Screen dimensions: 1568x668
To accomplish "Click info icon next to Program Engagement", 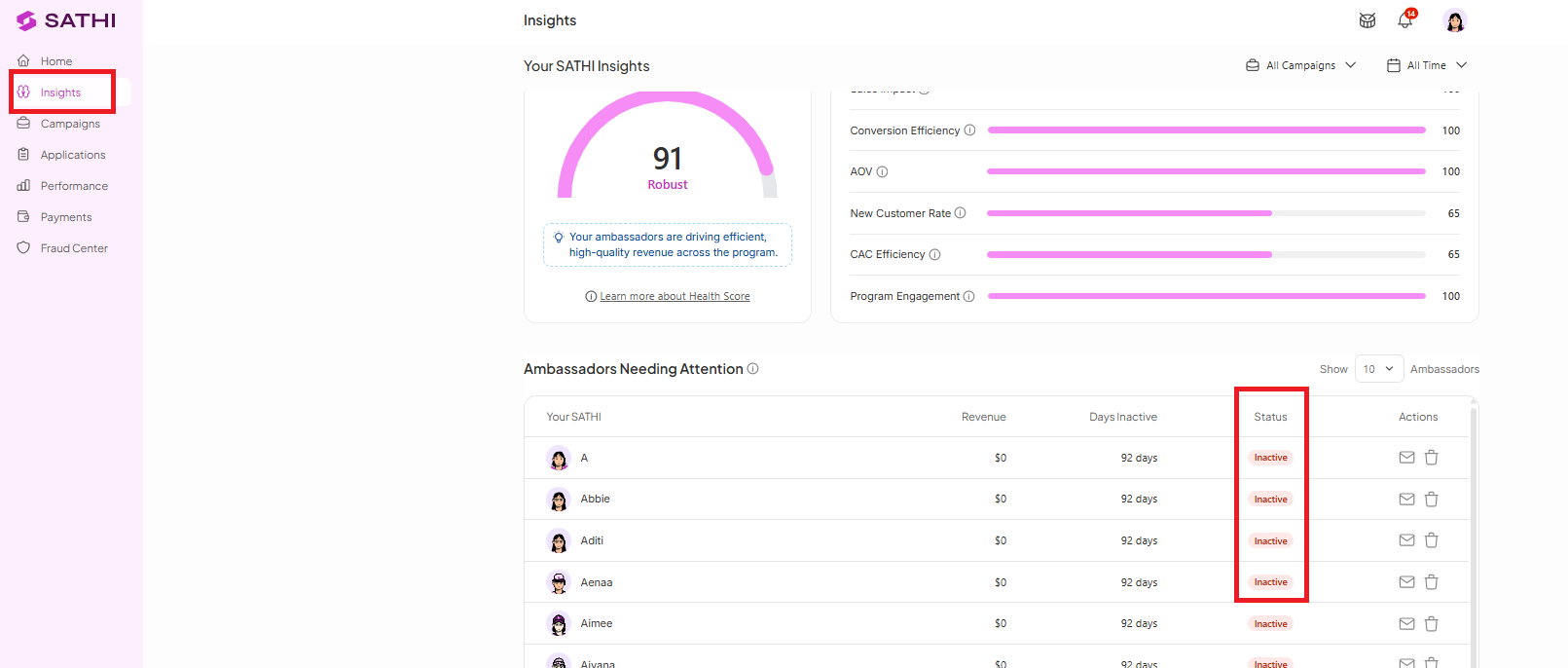I will click(x=968, y=296).
